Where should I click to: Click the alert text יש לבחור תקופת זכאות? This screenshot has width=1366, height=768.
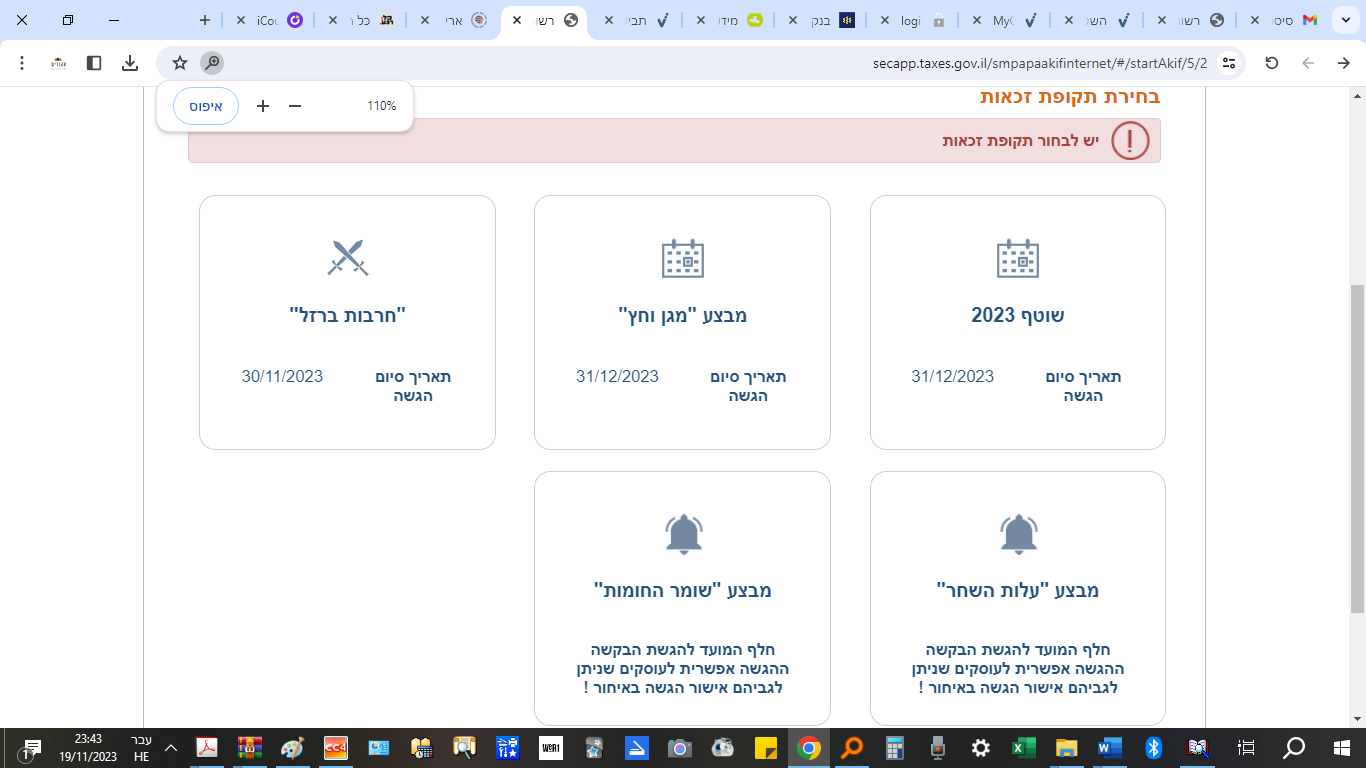click(1020, 140)
